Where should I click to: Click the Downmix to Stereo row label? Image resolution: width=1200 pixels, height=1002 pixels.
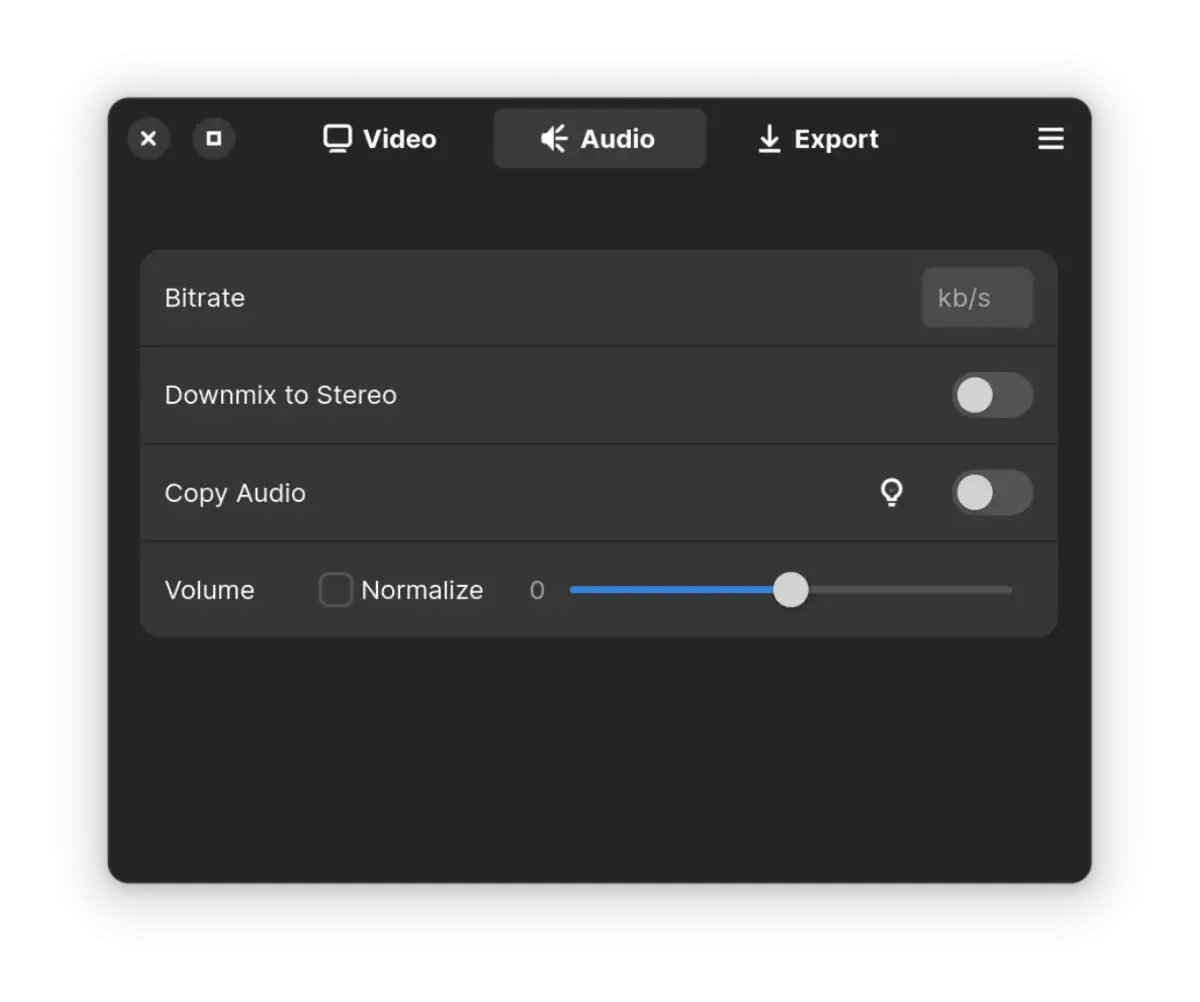281,395
